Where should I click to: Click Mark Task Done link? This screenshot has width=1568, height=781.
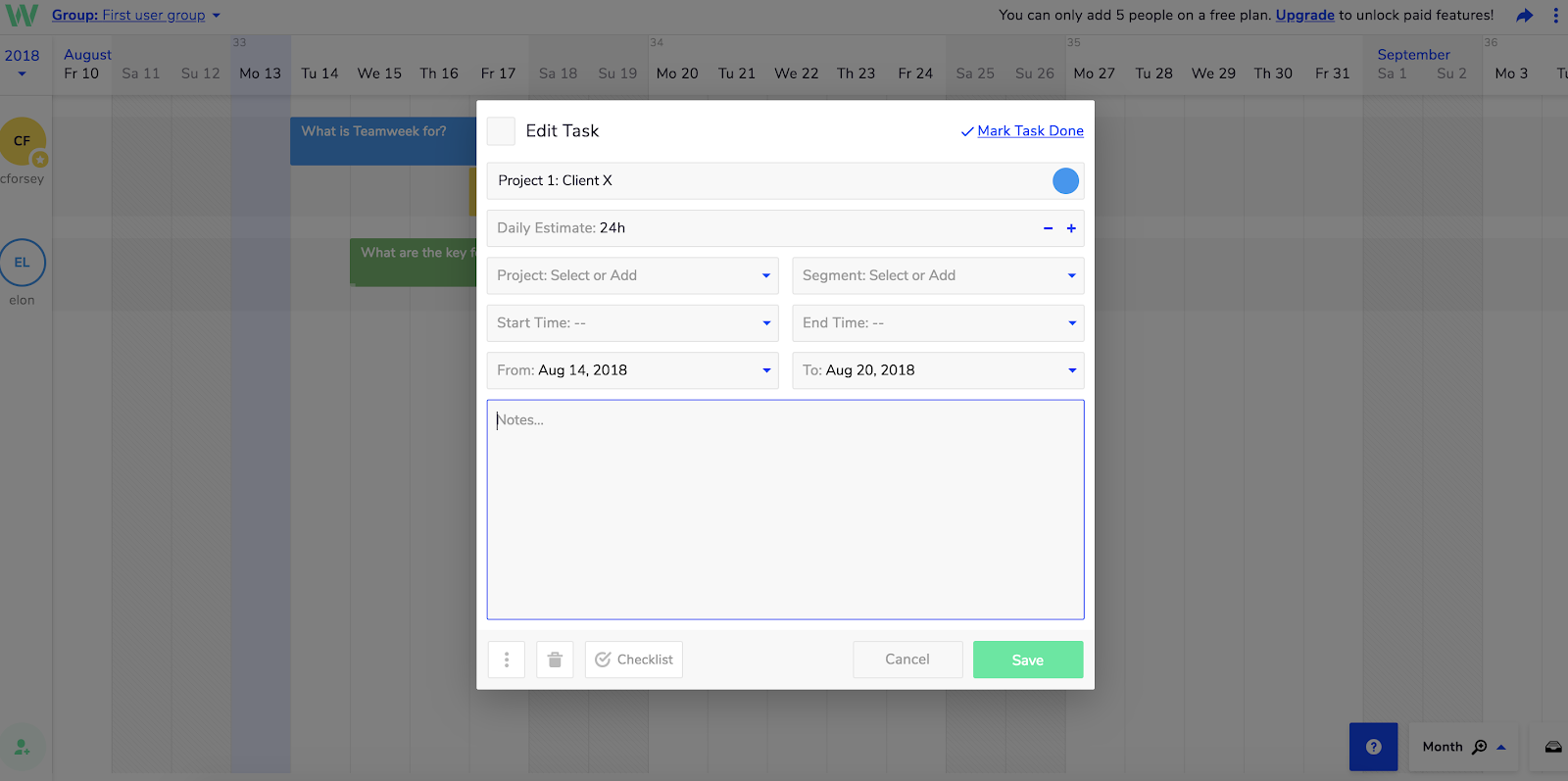[1030, 130]
